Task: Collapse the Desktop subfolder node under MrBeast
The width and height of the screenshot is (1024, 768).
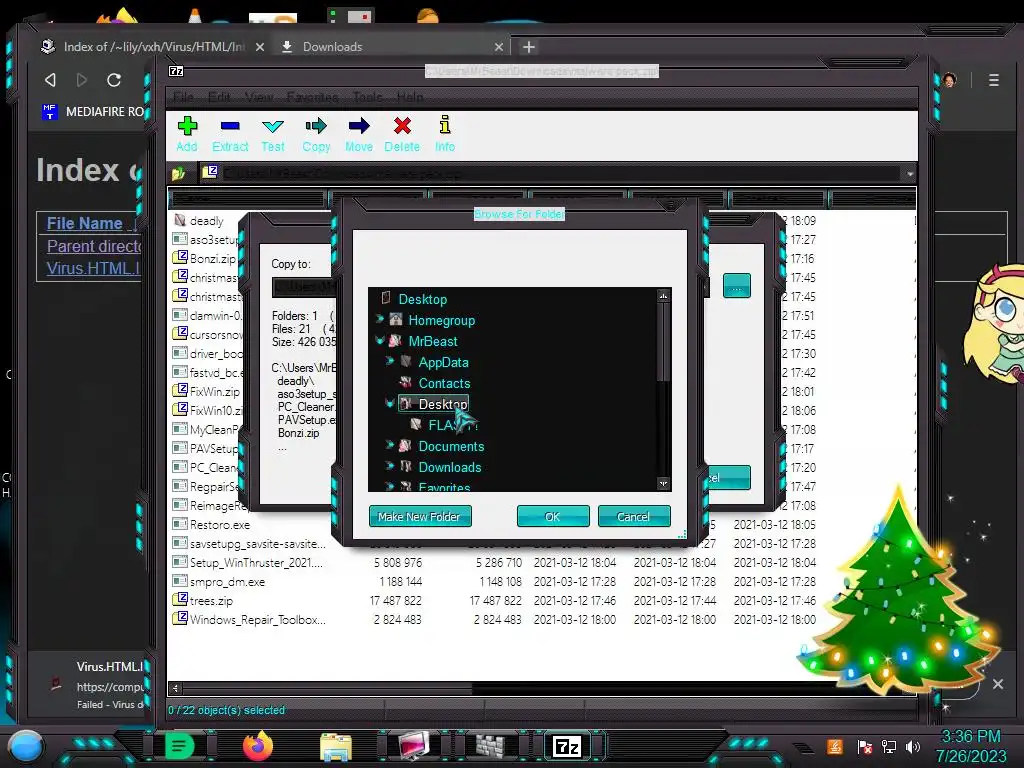Action: pos(390,404)
